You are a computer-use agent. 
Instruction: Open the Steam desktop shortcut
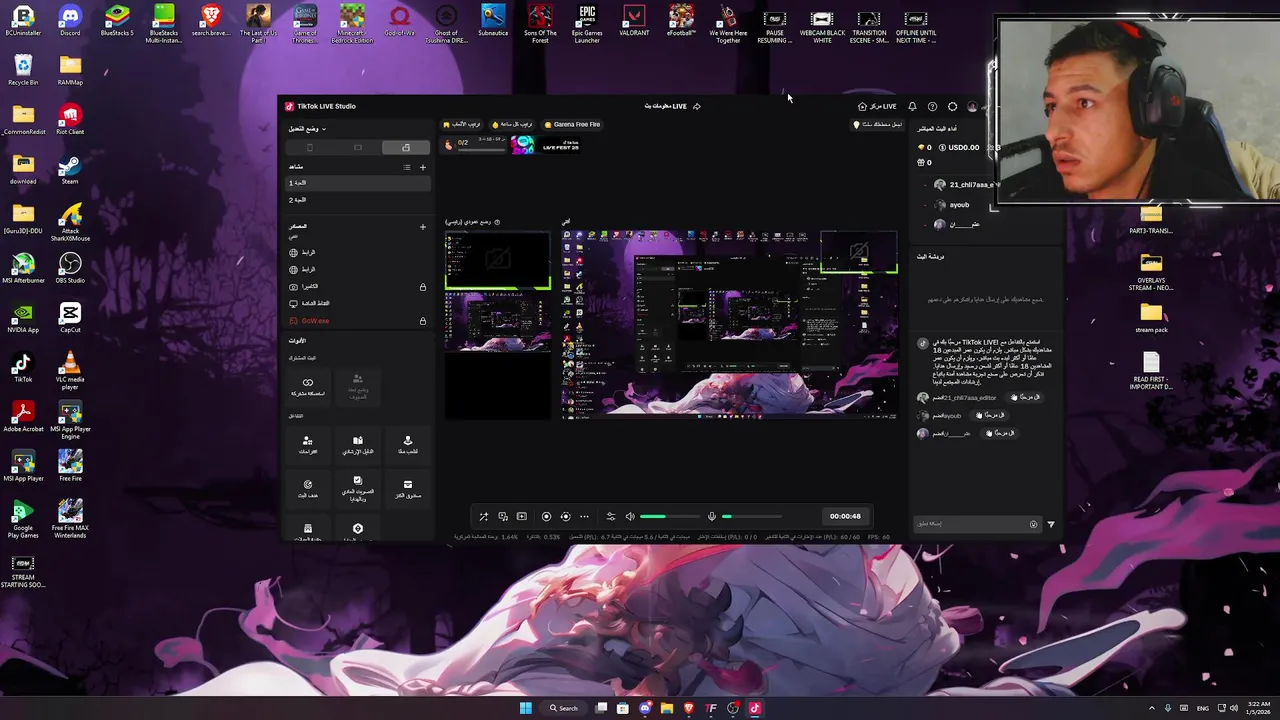[x=70, y=171]
